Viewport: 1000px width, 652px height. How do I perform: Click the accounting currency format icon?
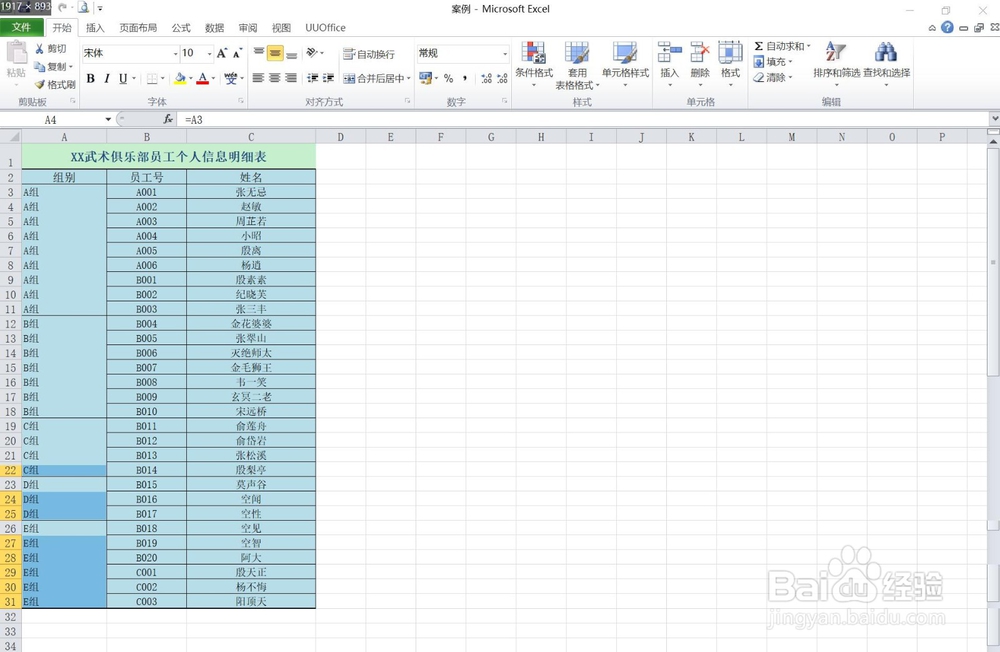(425, 78)
